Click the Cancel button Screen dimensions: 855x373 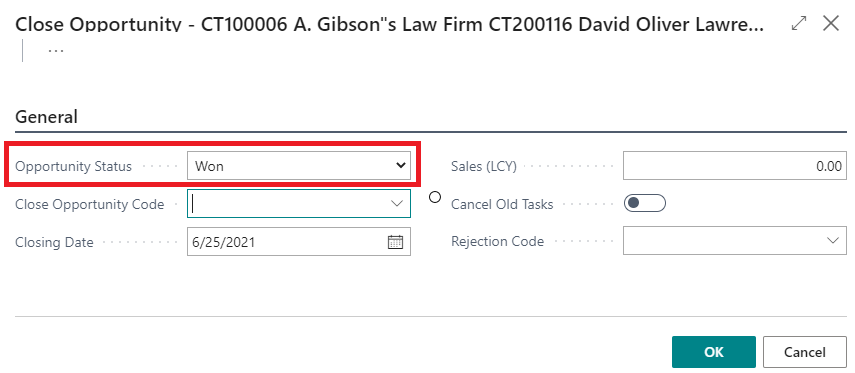pos(804,352)
